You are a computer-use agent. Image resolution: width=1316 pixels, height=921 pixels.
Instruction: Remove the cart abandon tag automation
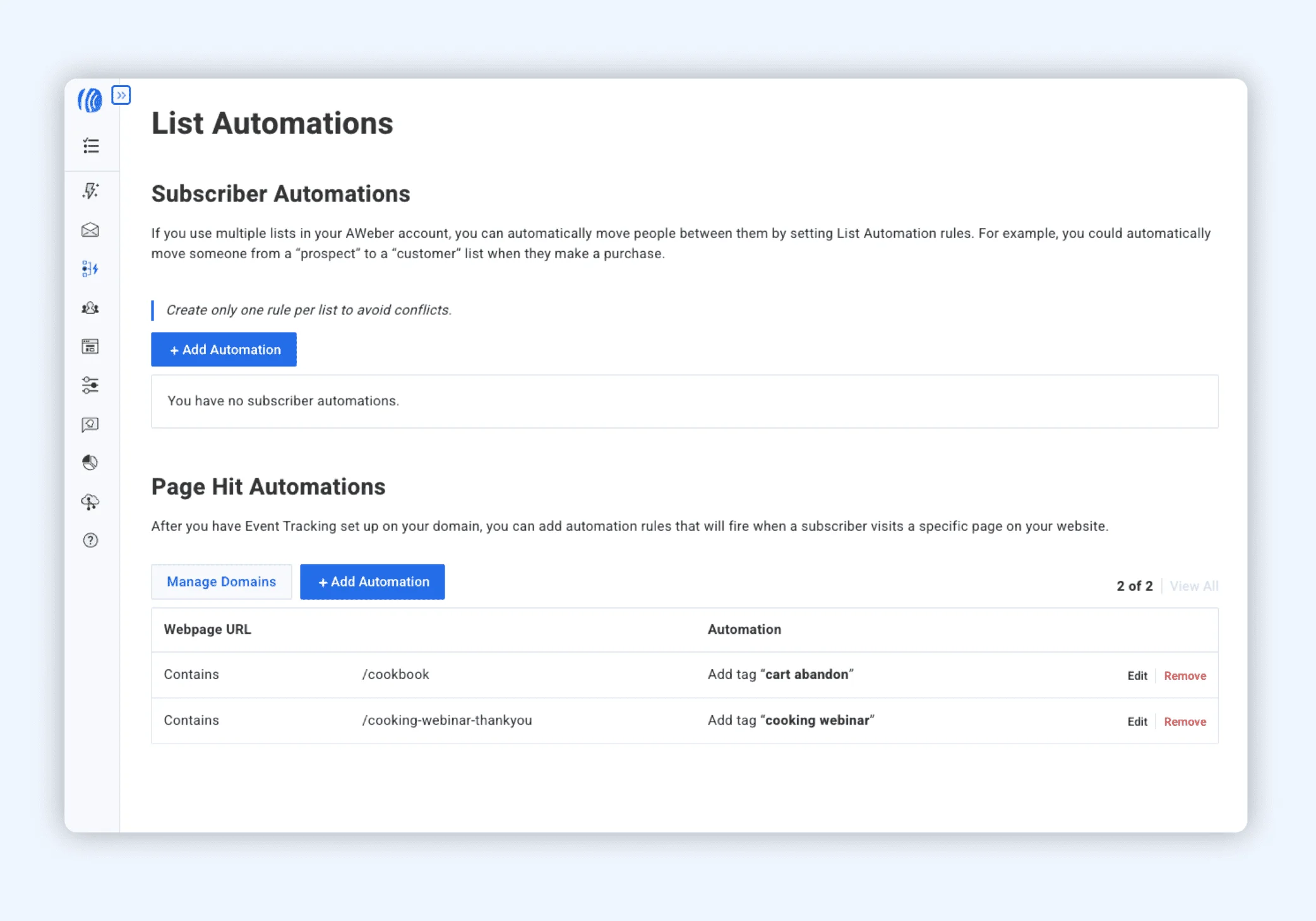point(1185,676)
